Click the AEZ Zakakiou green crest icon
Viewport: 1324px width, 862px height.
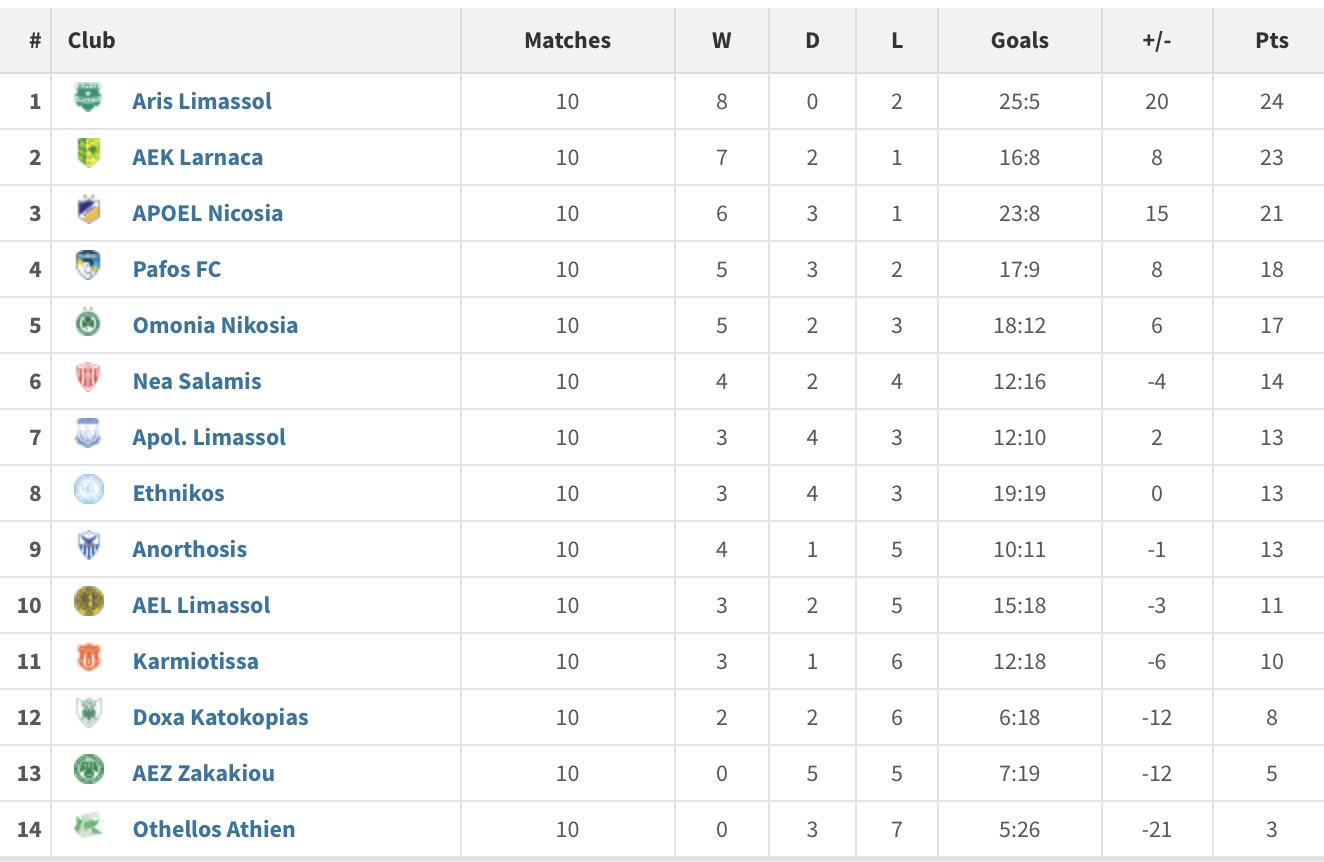[88, 770]
